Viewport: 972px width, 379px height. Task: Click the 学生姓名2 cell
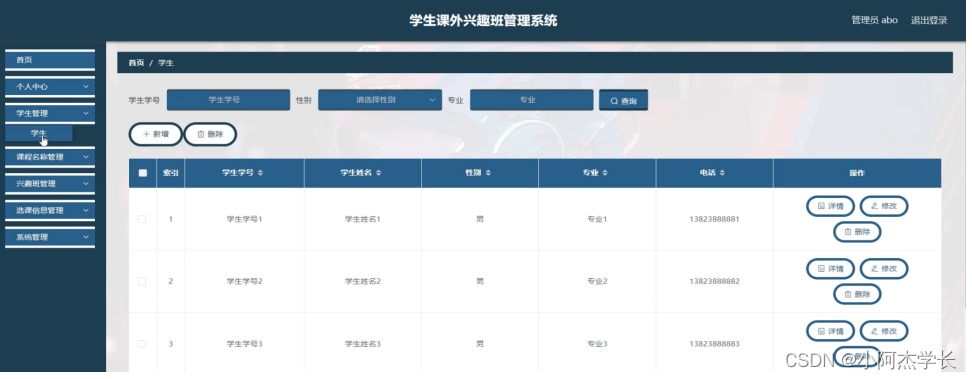[x=363, y=282]
